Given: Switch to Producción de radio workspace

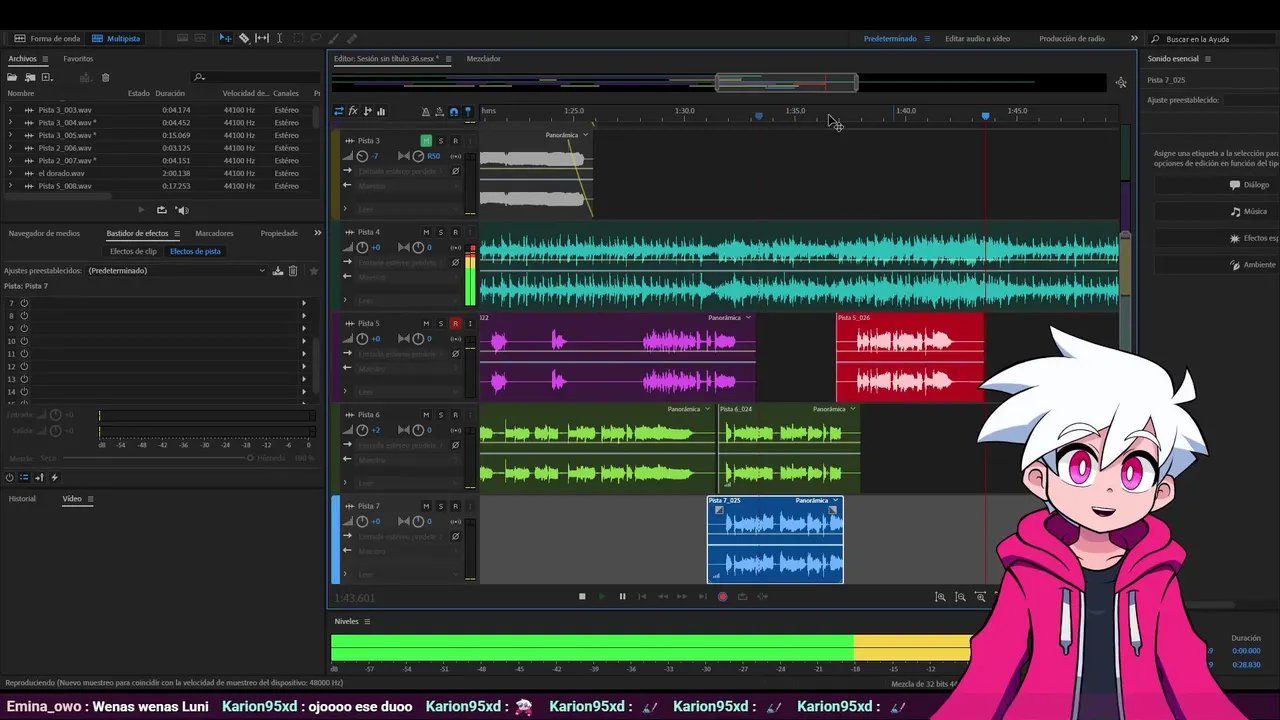Looking at the screenshot, I should tap(1072, 39).
